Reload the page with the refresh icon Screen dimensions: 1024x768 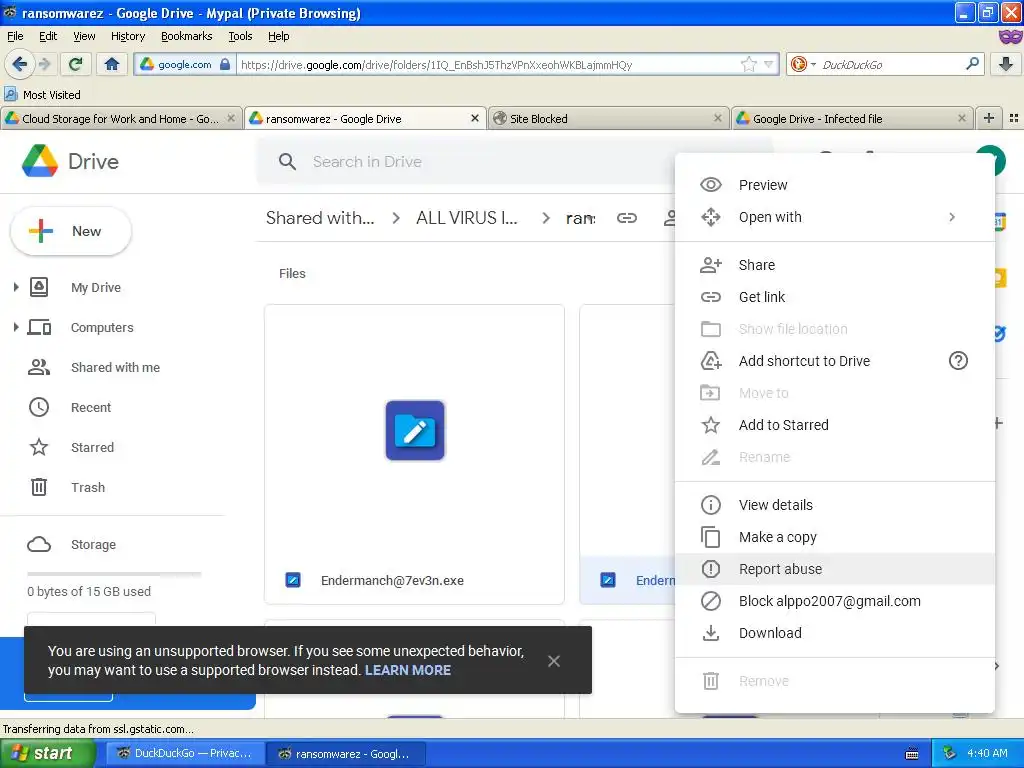[76, 64]
